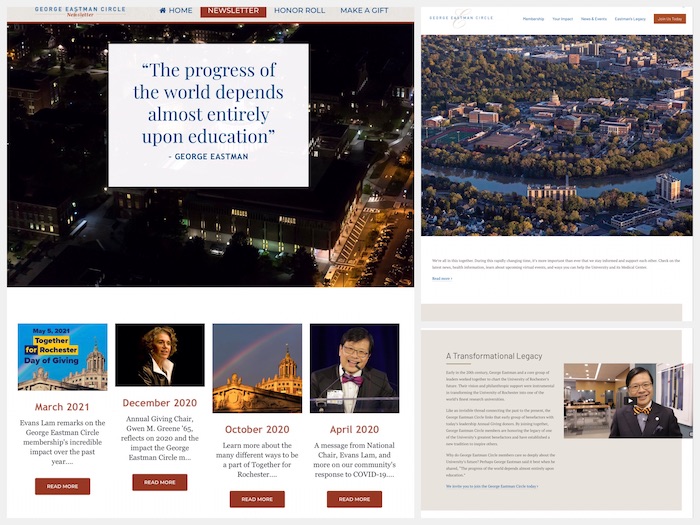Click the 'A message from National Chair' text
700x525 pixels.
coord(354,460)
